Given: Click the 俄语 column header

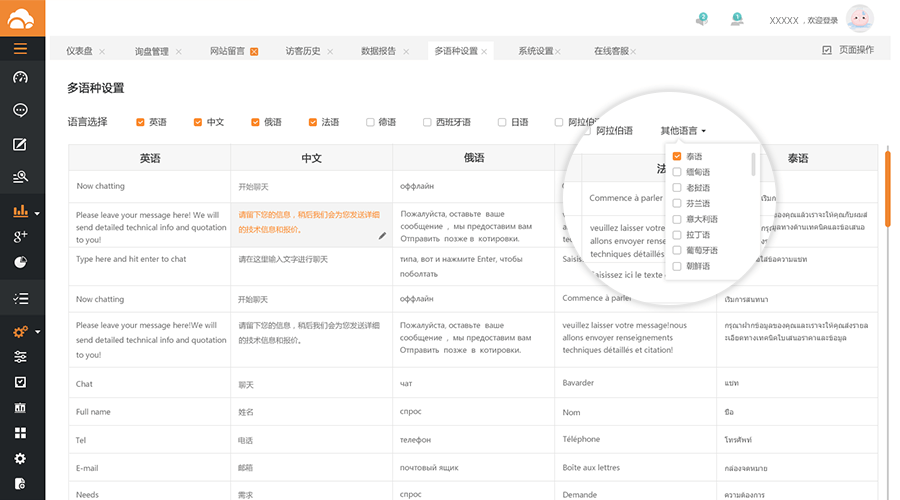Looking at the screenshot, I should tap(474, 158).
